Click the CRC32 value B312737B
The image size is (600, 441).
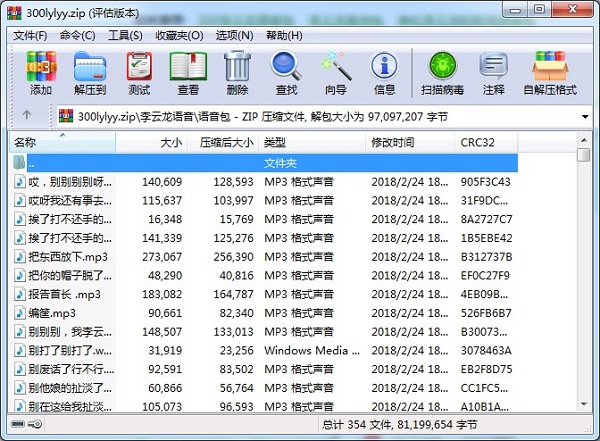486,257
